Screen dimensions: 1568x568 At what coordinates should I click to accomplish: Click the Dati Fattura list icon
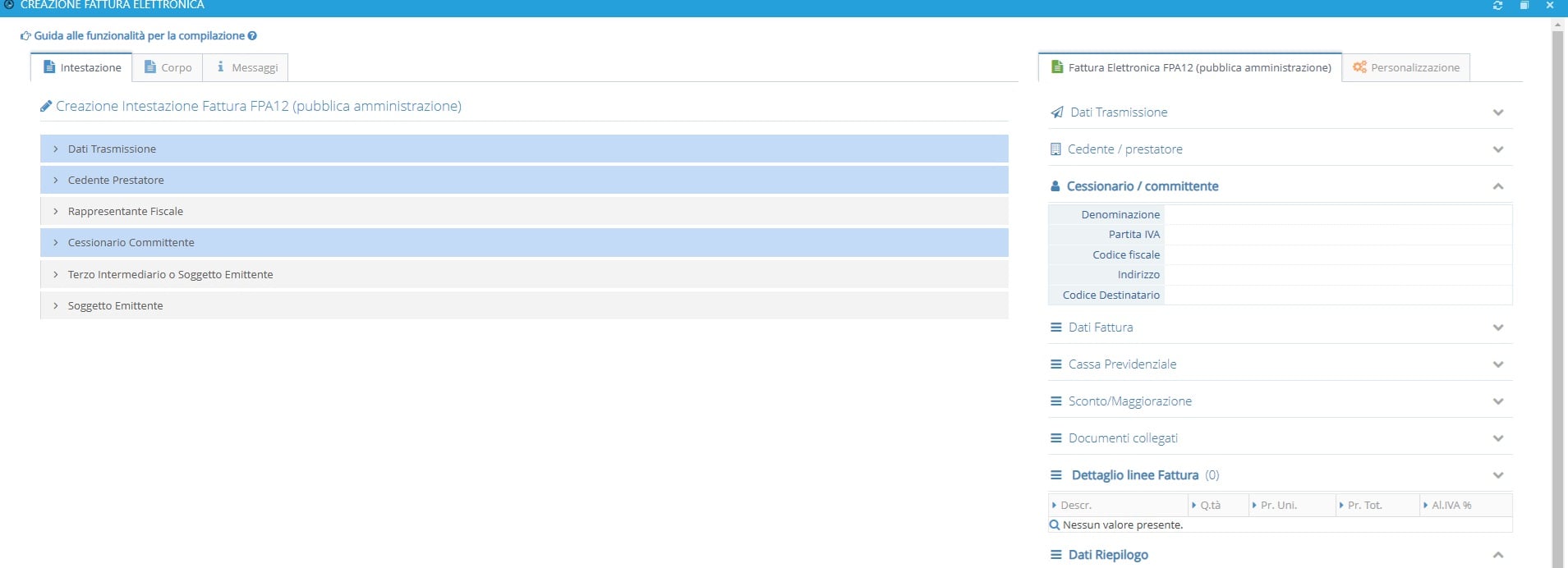(x=1056, y=328)
